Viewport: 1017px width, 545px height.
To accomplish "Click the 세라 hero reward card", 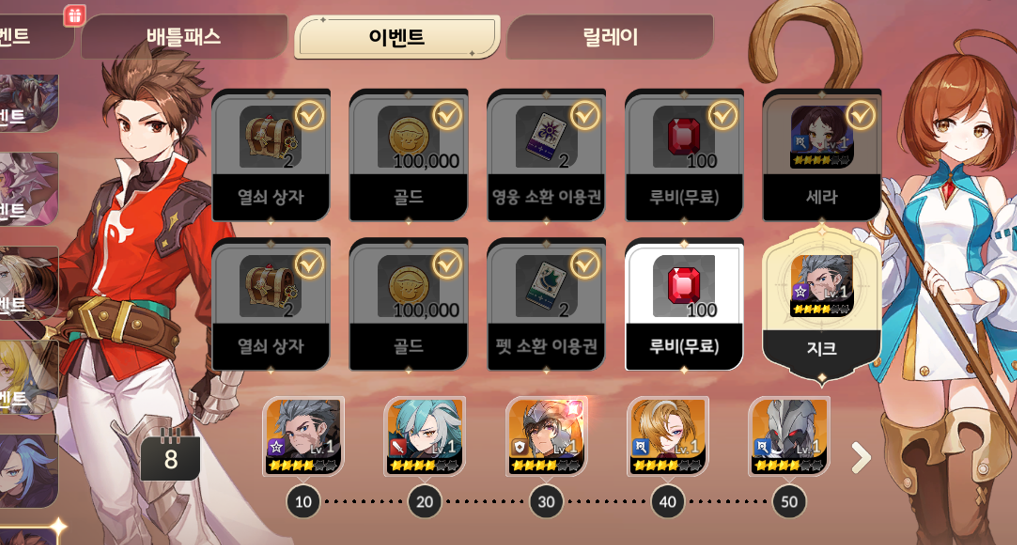I will pos(821,156).
